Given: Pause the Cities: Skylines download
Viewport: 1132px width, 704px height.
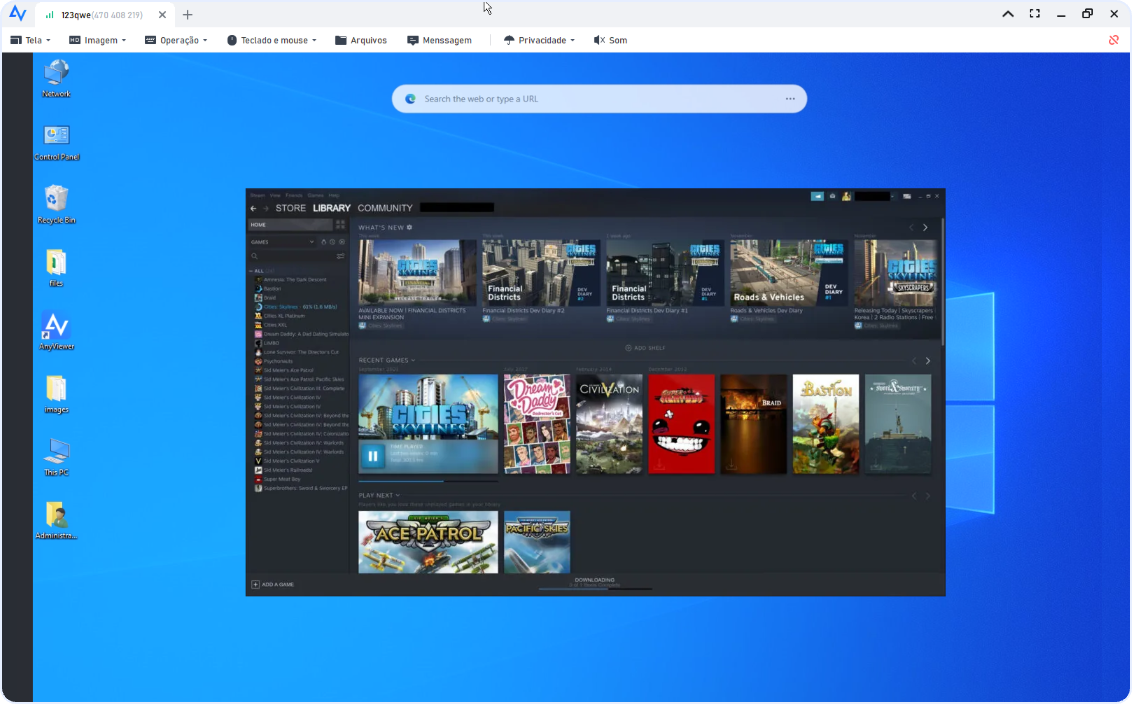Looking at the screenshot, I should pyautogui.click(x=373, y=456).
